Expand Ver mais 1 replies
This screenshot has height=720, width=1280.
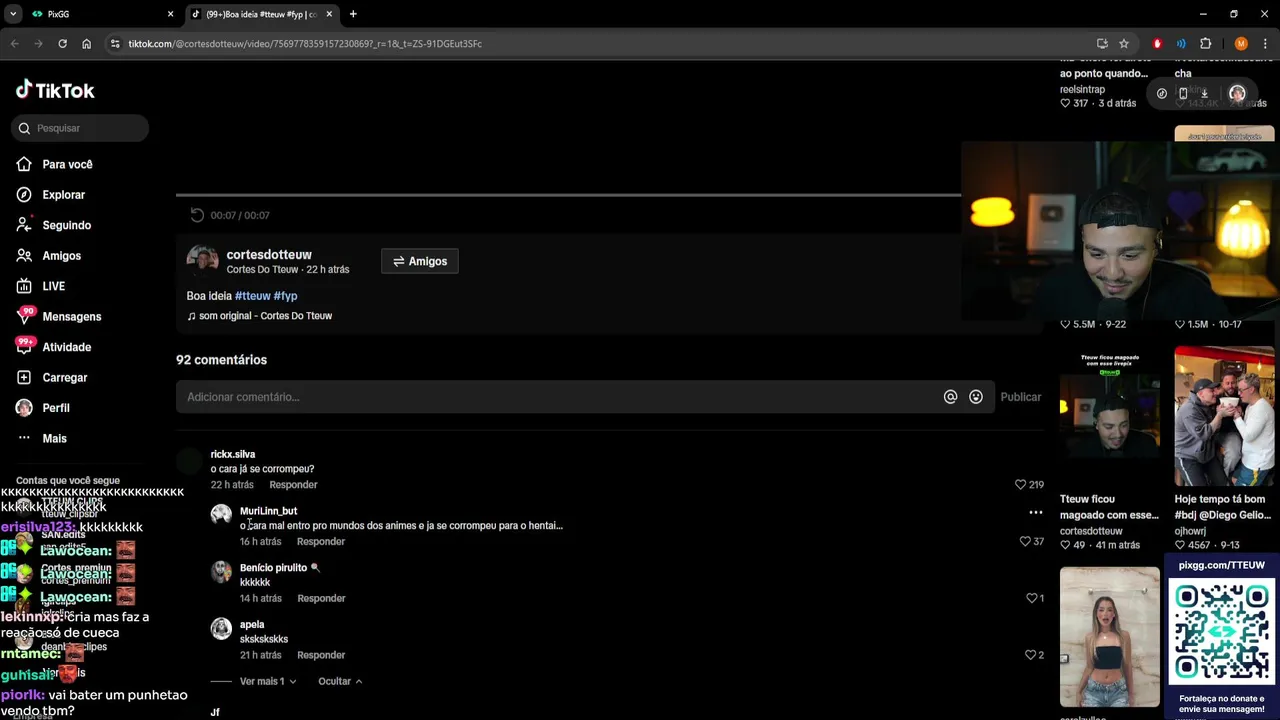[268, 681]
